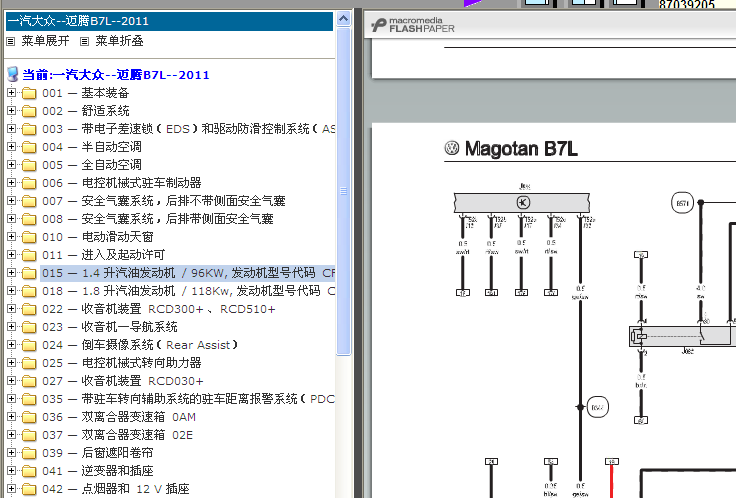Expand the 036 双离合器变速箱 0AM node
Screen dimensions: 736x498
11,416
